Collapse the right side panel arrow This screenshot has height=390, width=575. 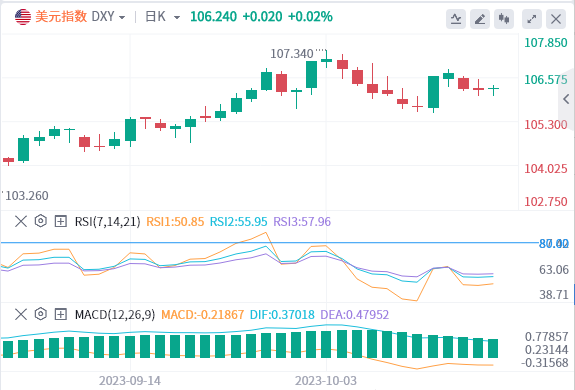tap(567, 99)
